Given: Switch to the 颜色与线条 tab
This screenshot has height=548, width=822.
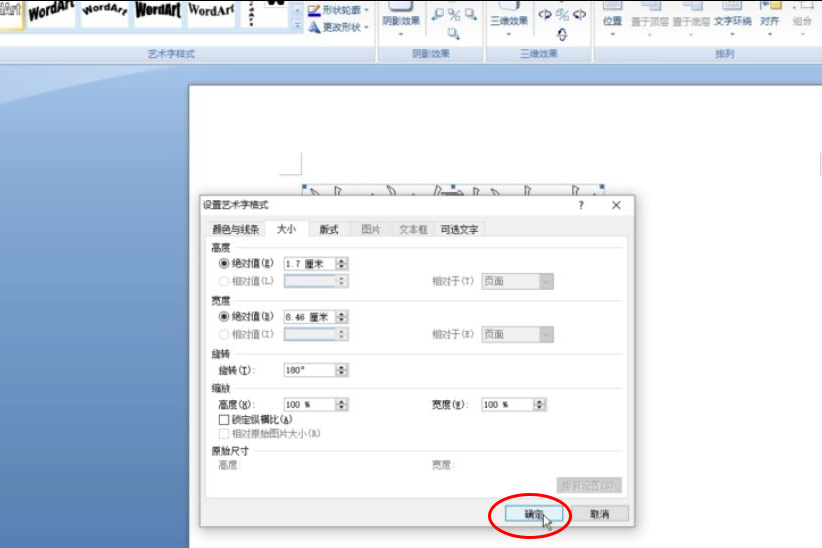Looking at the screenshot, I should coord(235,229).
